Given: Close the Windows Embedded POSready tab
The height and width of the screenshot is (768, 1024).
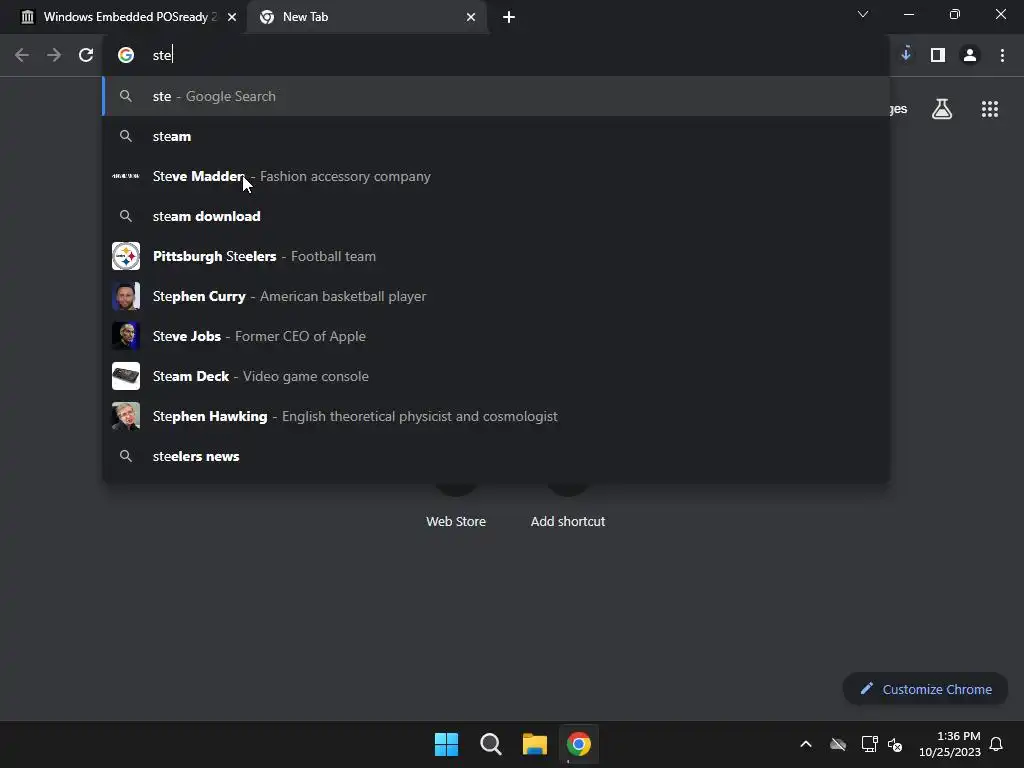Looking at the screenshot, I should pyautogui.click(x=232, y=17).
